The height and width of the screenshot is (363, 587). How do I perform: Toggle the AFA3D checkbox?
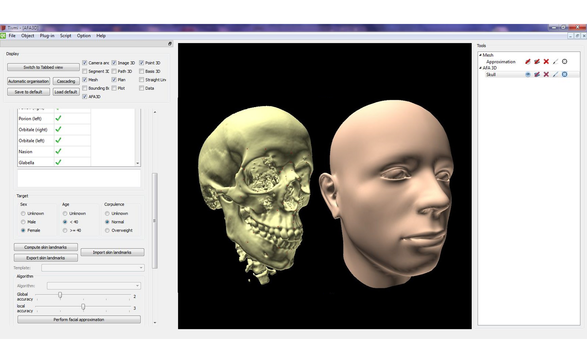85,97
